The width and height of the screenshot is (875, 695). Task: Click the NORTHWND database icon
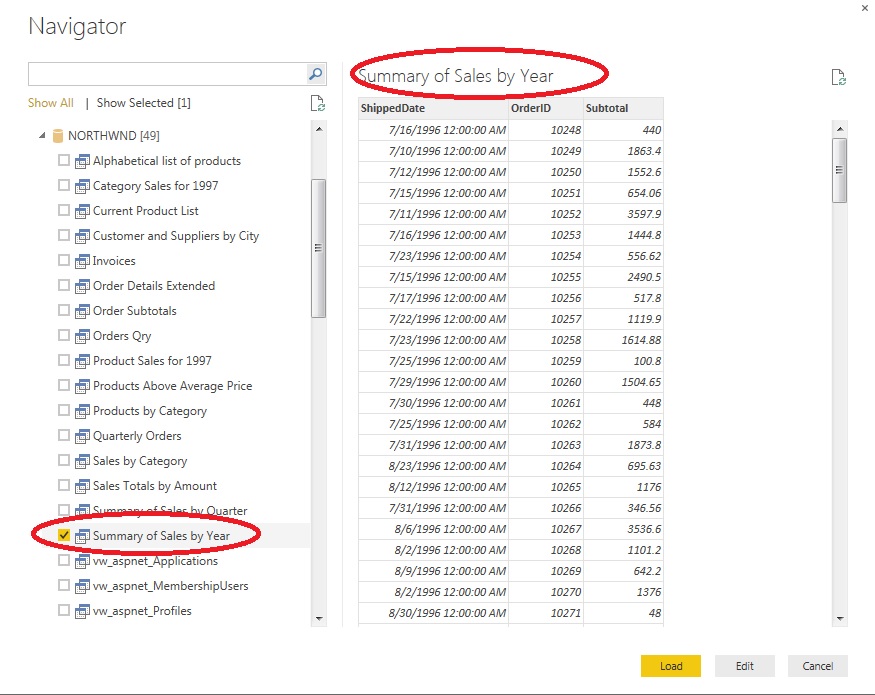58,136
